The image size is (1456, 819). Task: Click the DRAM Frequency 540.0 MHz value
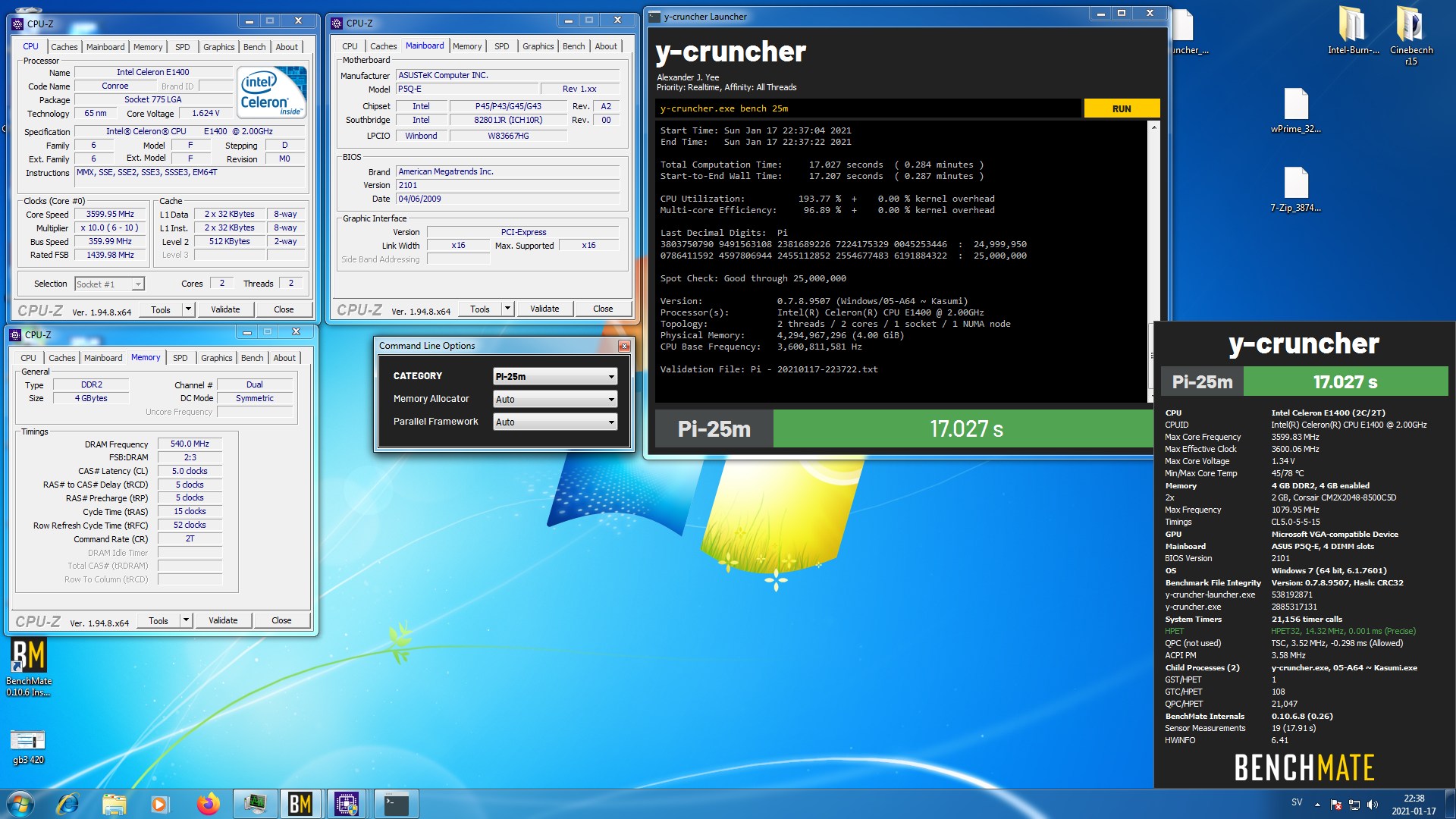190,444
